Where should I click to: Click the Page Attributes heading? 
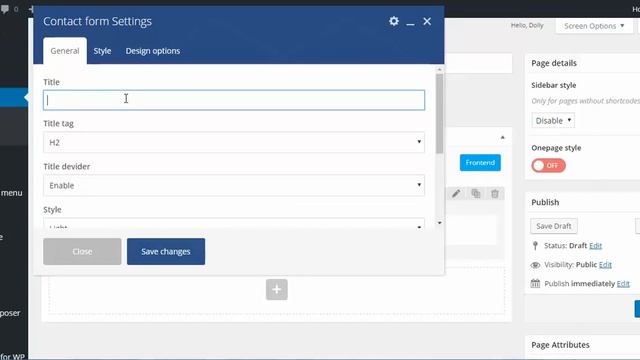click(x=560, y=345)
